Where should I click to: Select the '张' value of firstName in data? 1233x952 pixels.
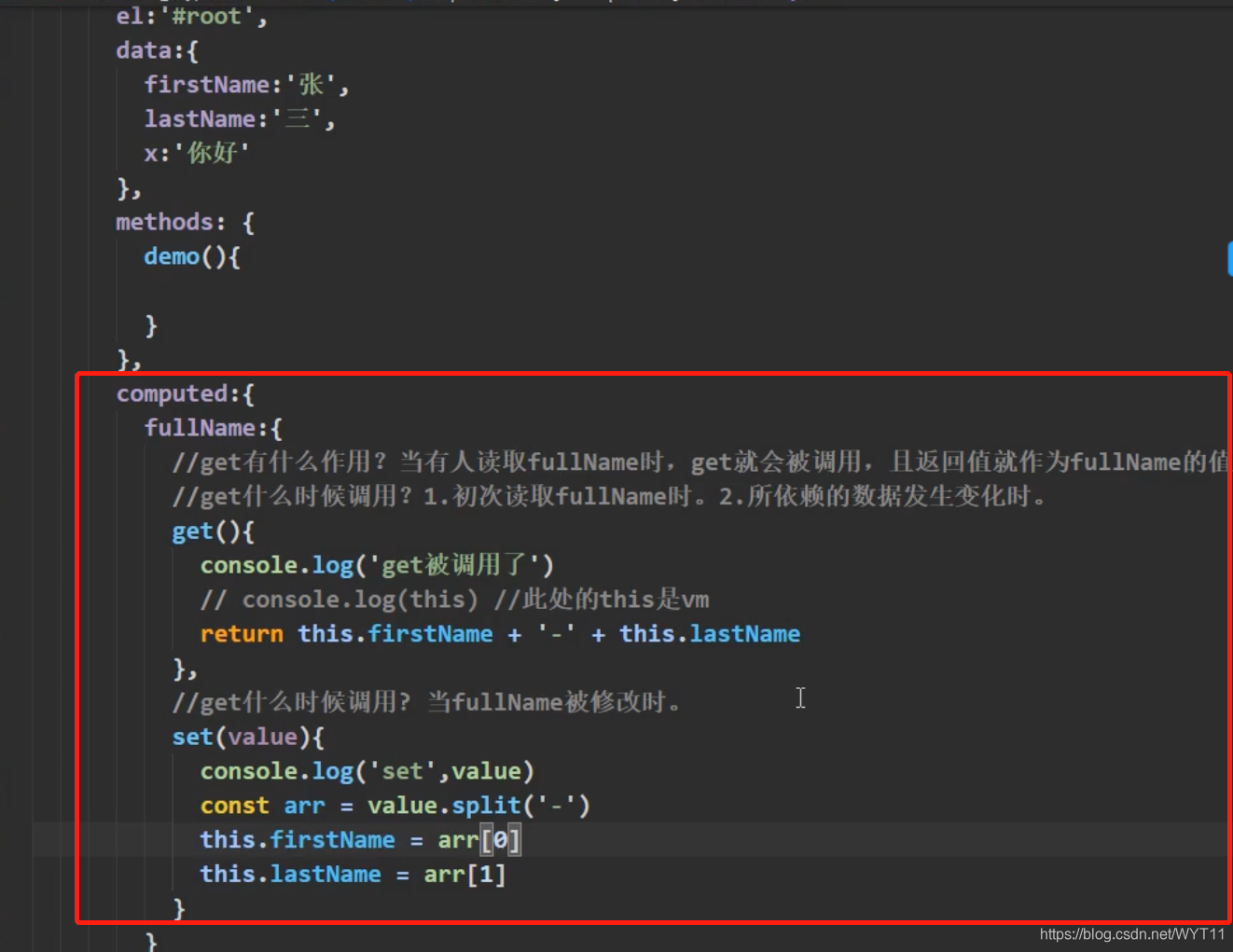[311, 85]
